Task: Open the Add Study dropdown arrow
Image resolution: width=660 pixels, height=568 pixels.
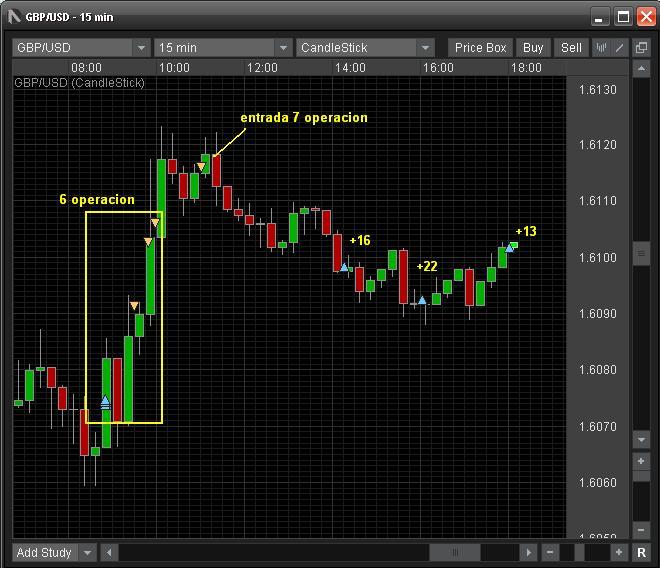Action: tap(87, 552)
